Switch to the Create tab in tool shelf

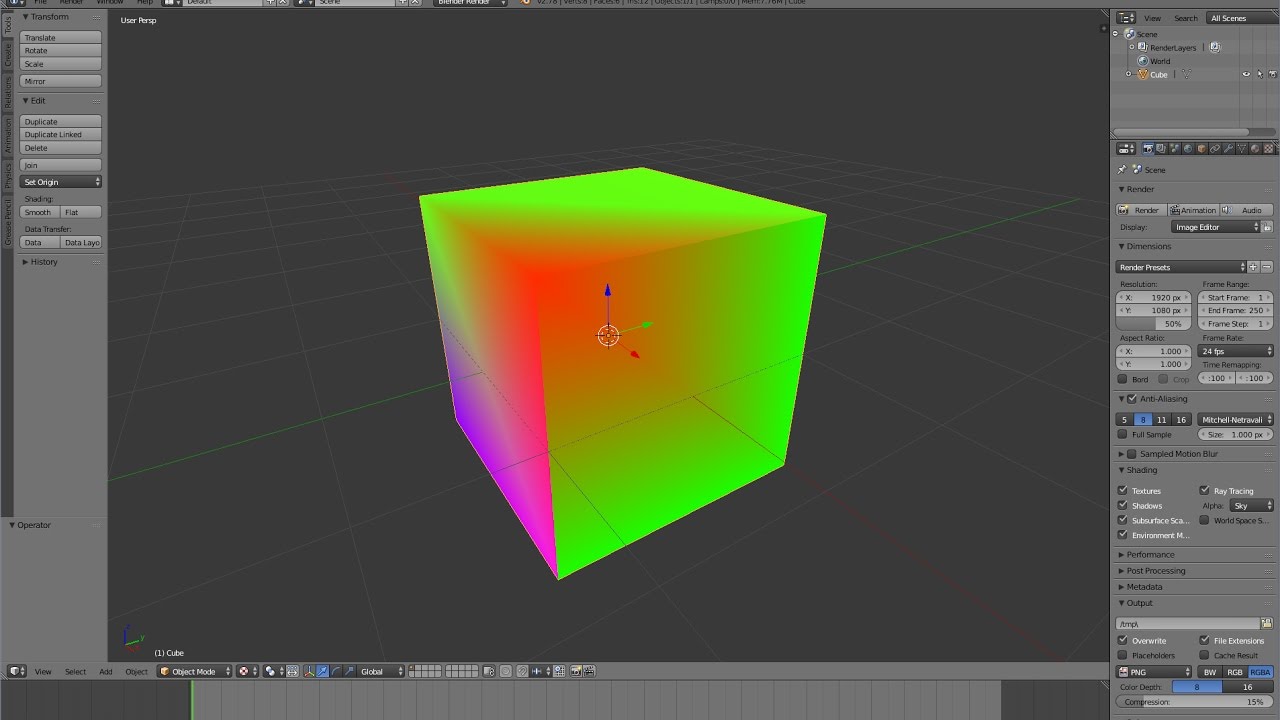[x=8, y=55]
